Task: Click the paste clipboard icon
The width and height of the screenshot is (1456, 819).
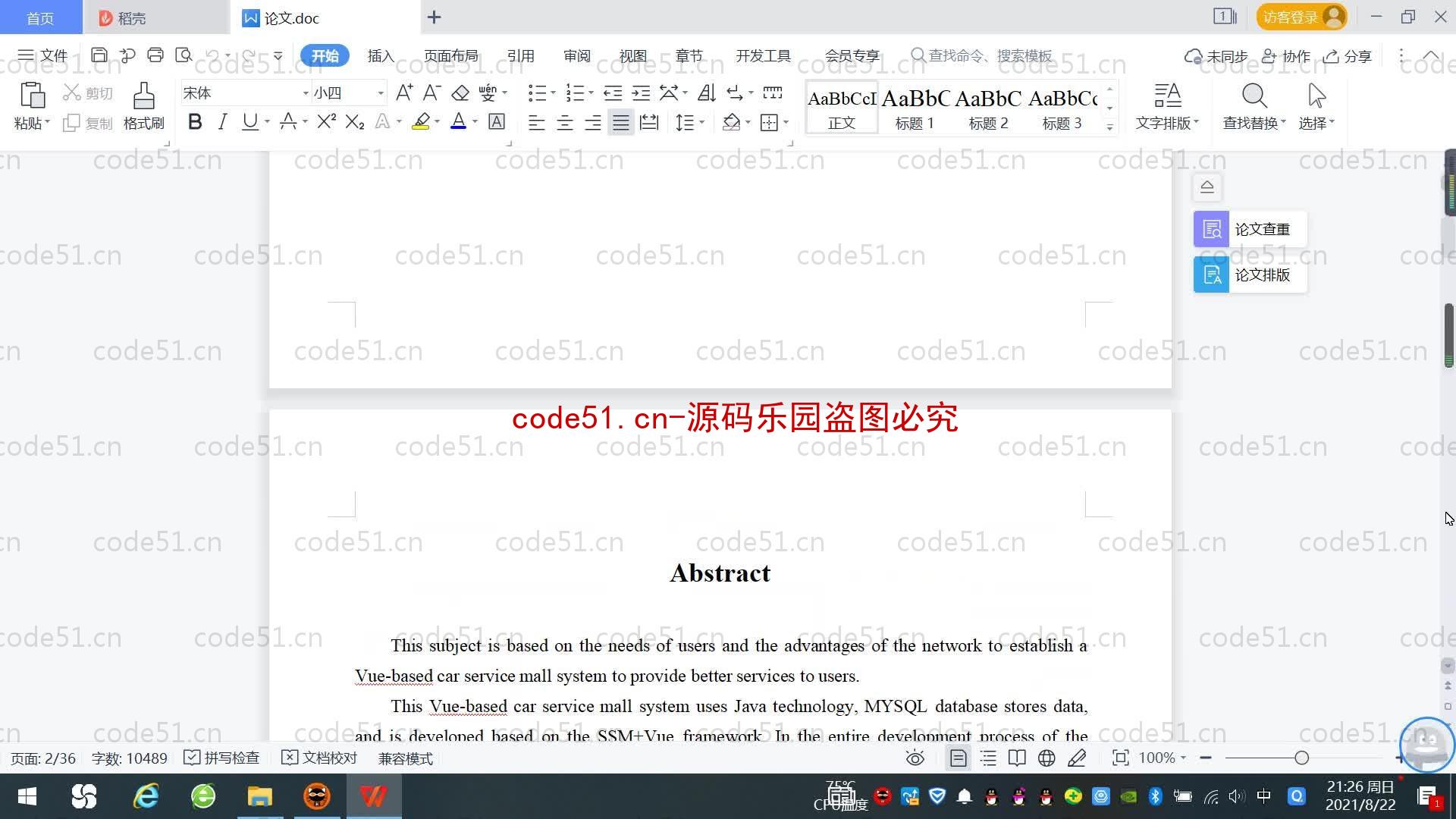Action: pyautogui.click(x=32, y=96)
